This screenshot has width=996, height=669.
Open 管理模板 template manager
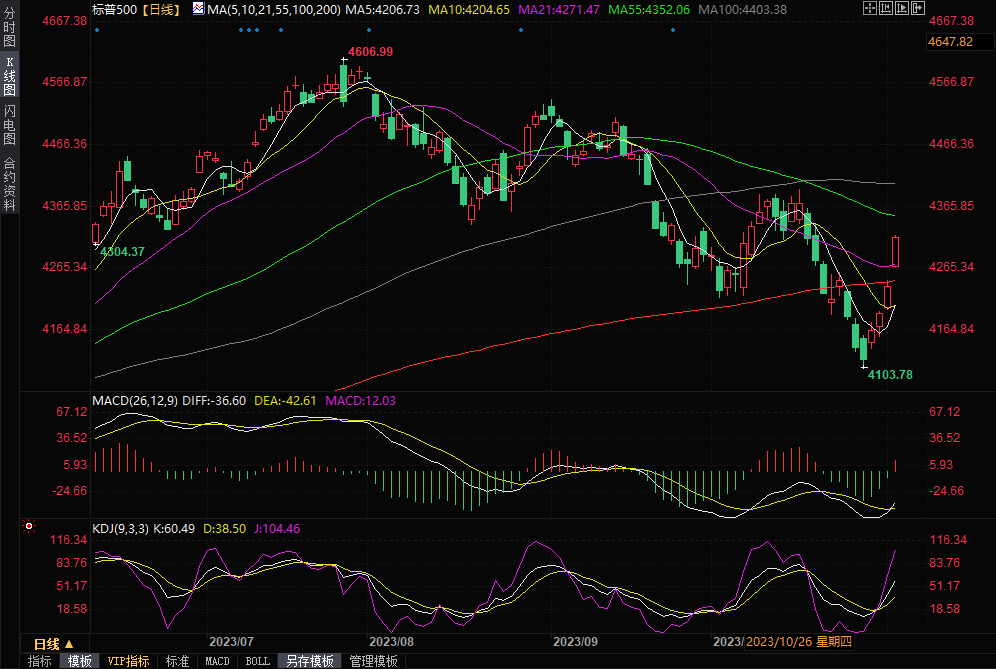(373, 661)
